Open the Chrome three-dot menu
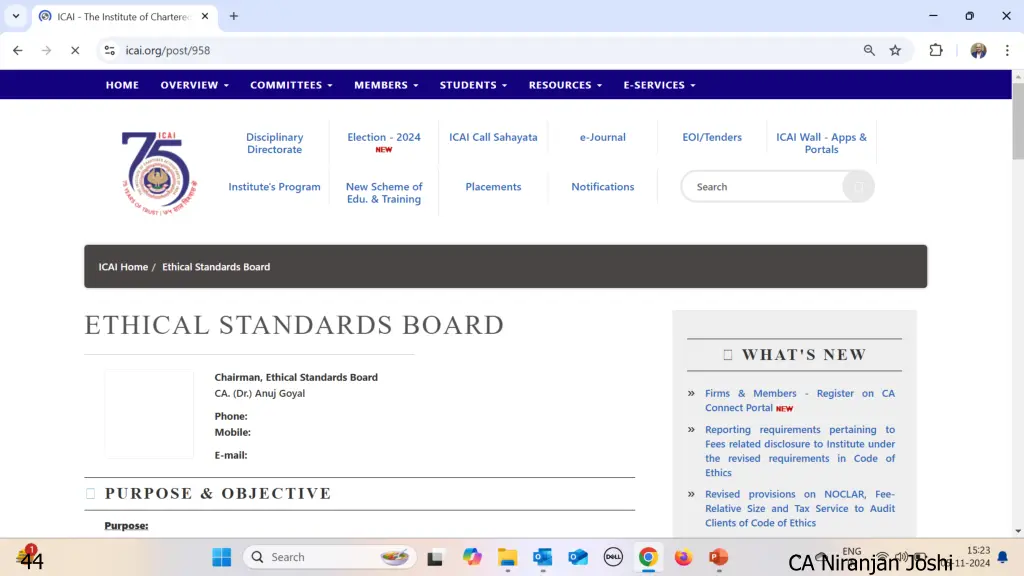Screen dimensions: 1024x576 (x=1007, y=50)
